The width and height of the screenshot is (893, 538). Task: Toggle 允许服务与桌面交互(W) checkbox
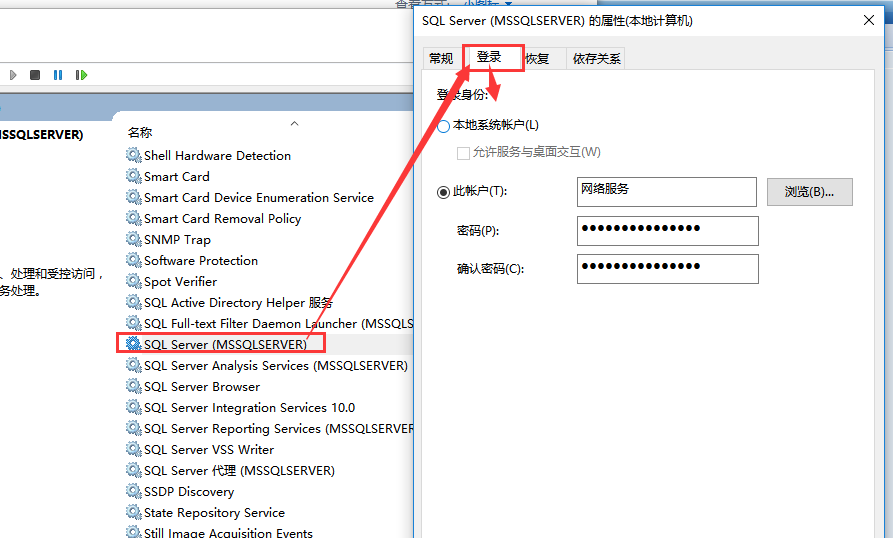pyautogui.click(x=463, y=153)
